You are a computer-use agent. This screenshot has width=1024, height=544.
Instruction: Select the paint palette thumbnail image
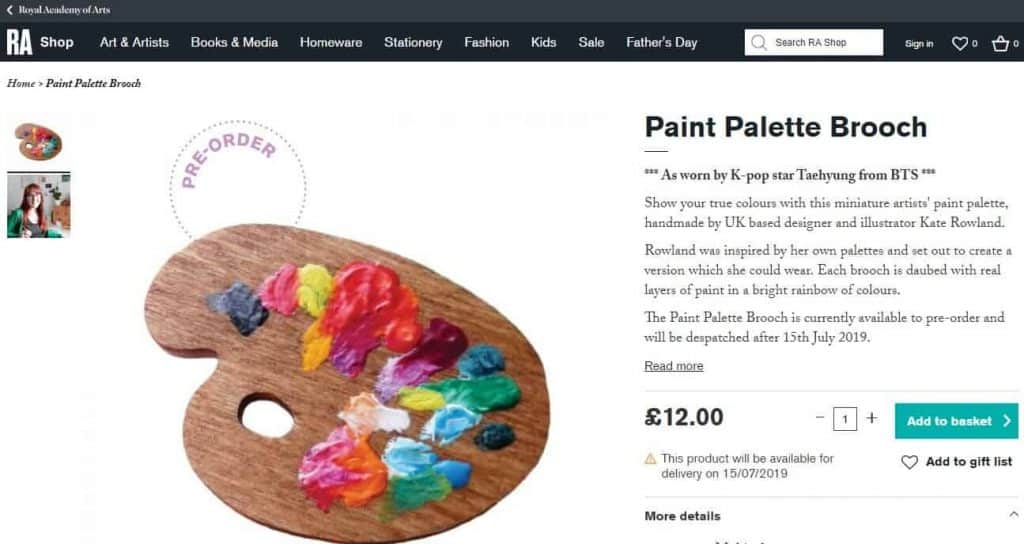(x=39, y=141)
